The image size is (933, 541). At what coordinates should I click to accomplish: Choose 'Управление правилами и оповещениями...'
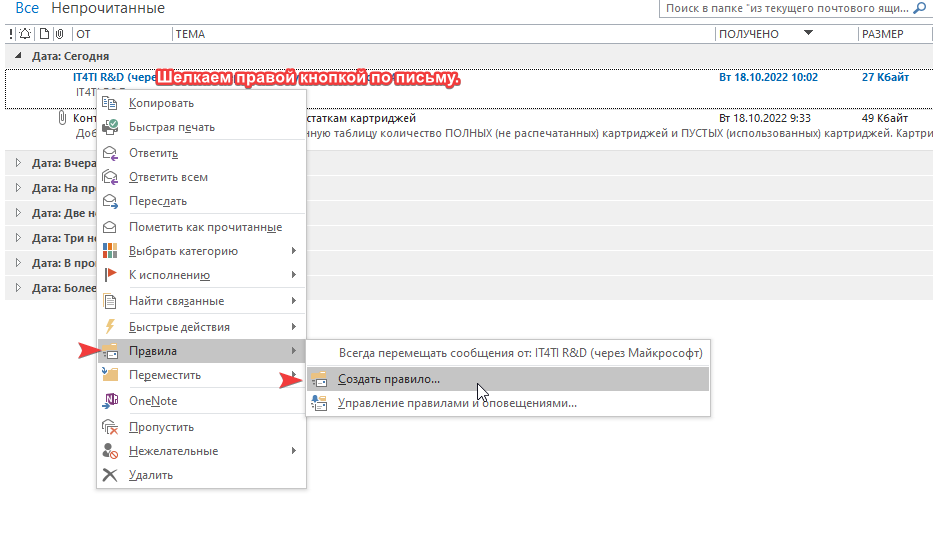click(x=456, y=403)
